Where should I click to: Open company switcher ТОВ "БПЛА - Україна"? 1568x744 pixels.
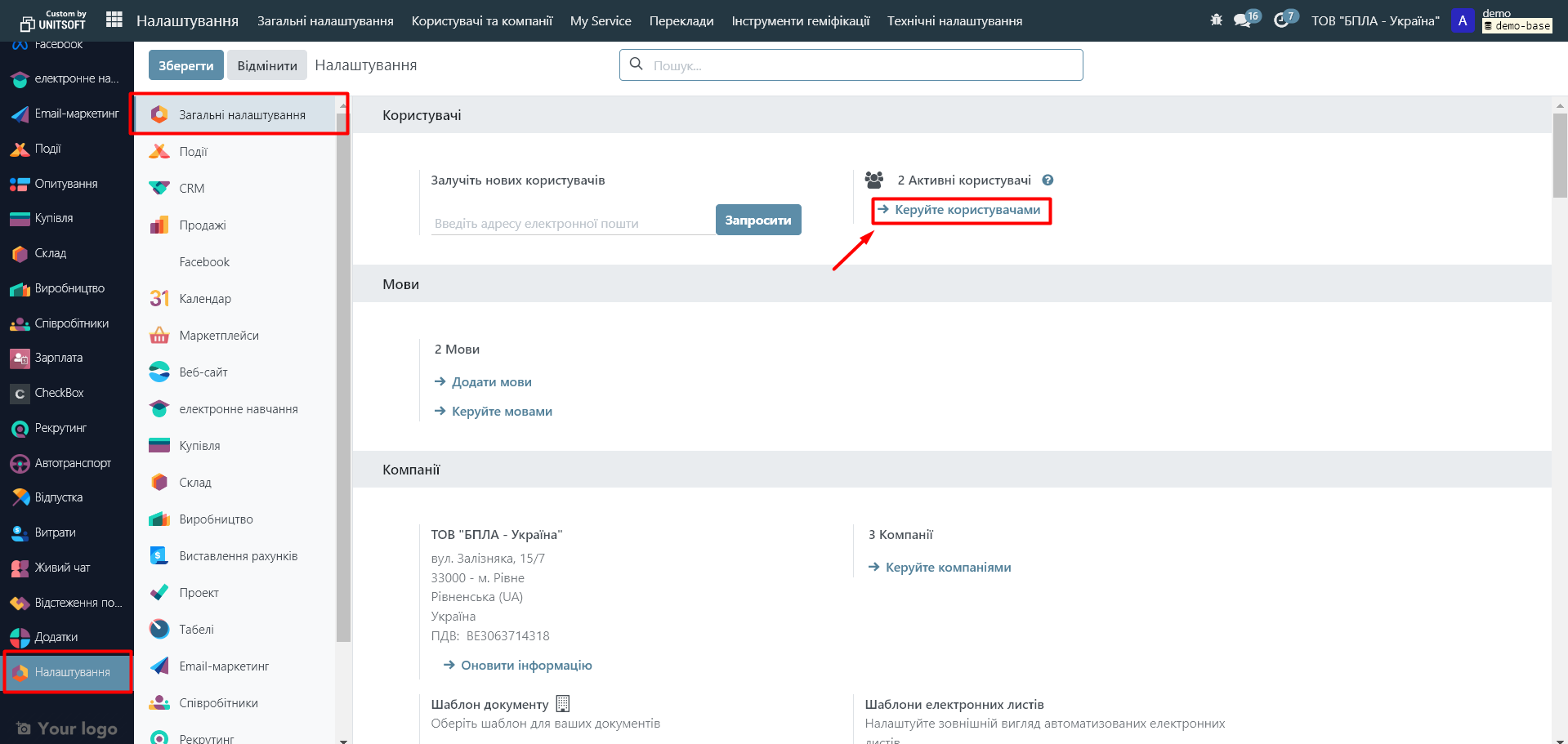(1375, 20)
